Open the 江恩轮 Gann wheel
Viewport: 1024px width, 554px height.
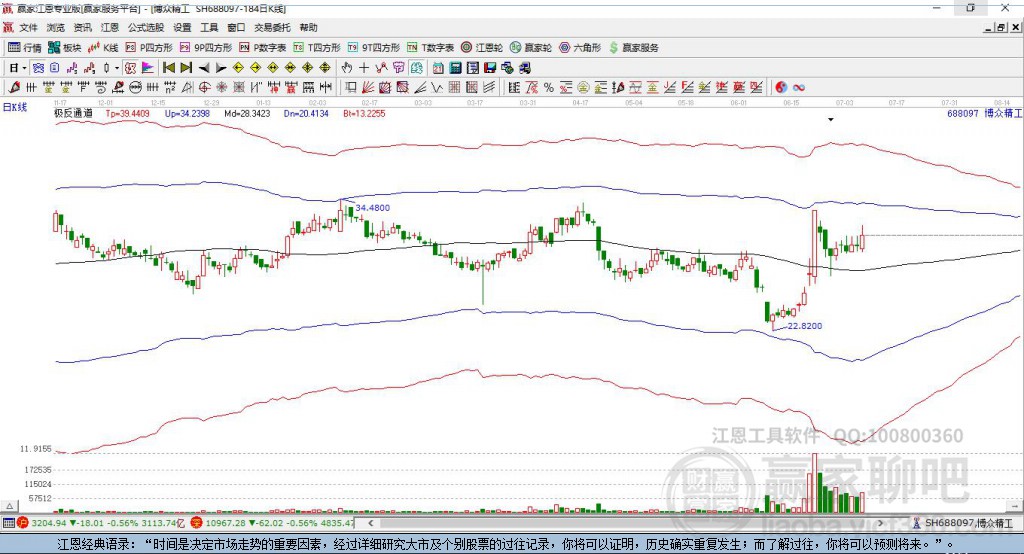tap(482, 48)
